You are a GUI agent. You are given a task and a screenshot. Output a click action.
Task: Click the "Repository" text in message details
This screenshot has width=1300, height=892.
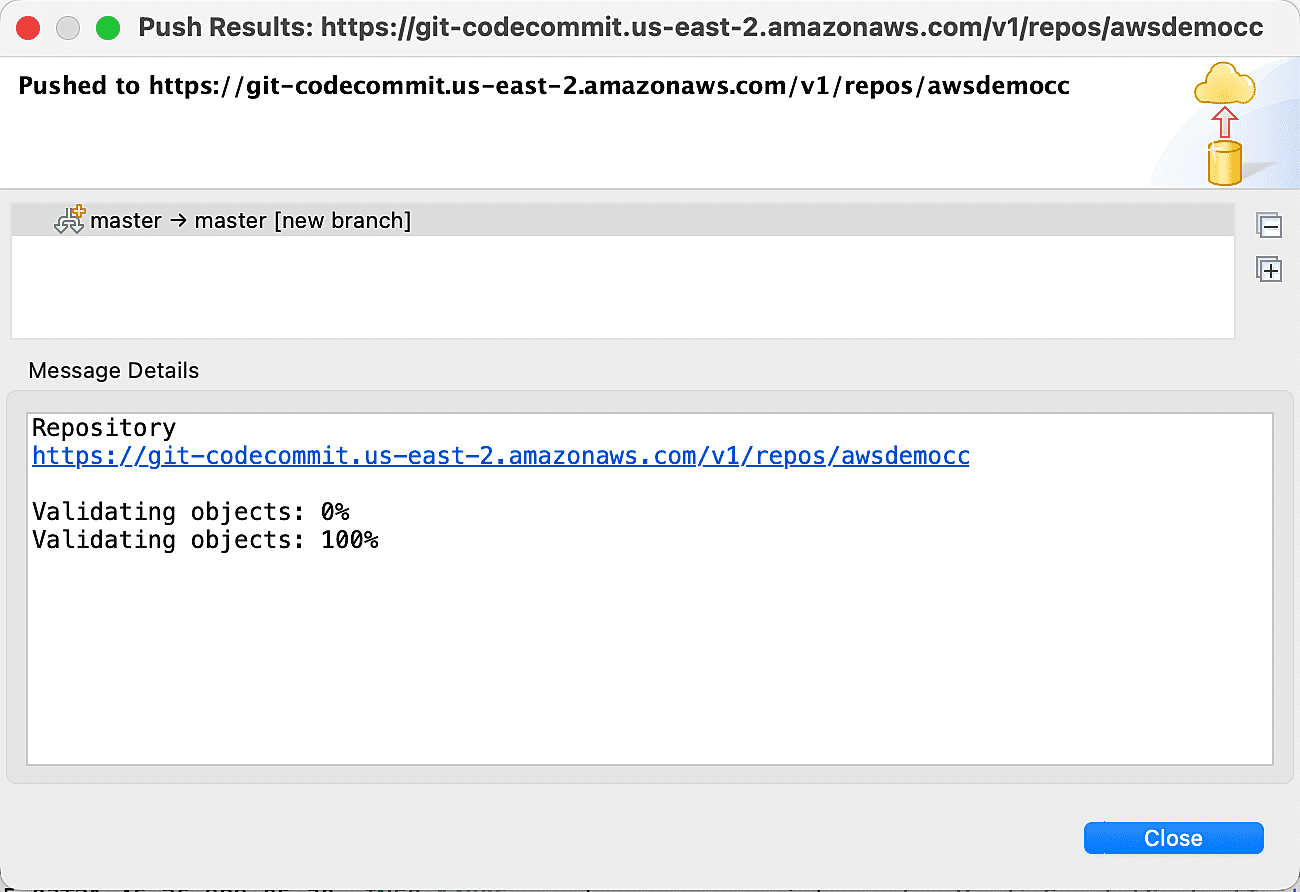point(104,428)
